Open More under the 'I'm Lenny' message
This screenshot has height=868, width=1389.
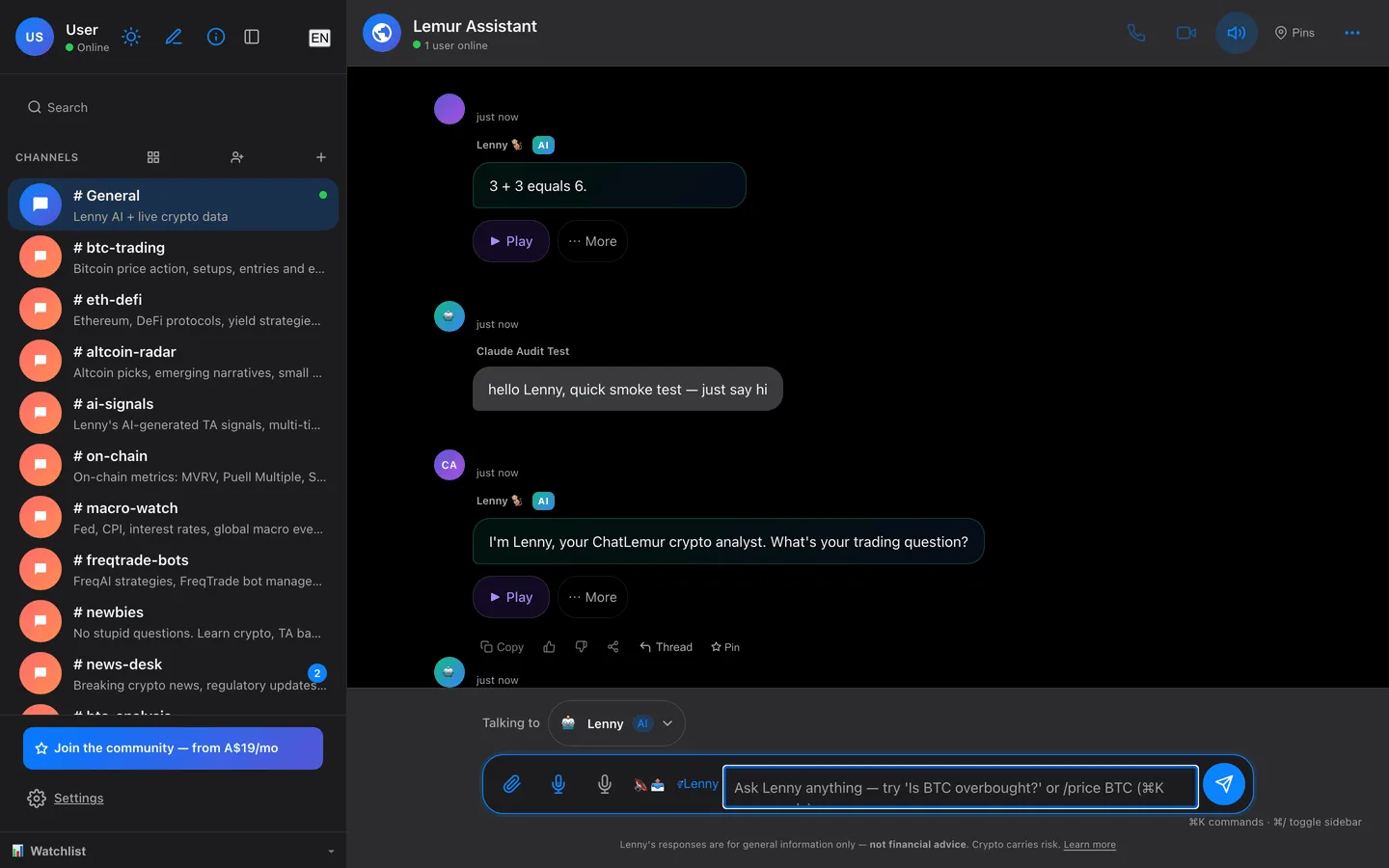(592, 597)
